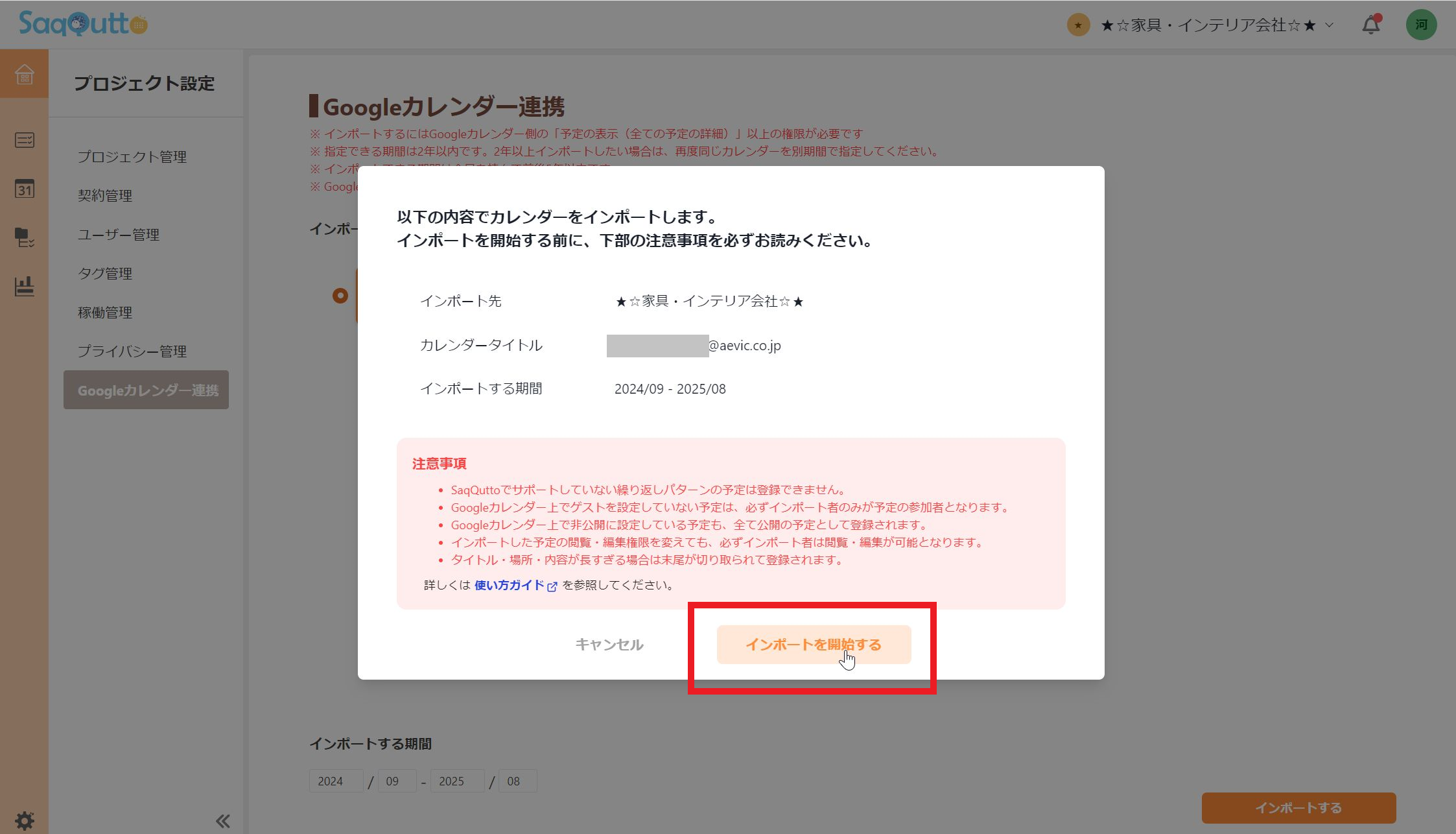The image size is (1456, 834).
Task: Click the external link icon beside 使い方ガイド
Action: click(552, 585)
